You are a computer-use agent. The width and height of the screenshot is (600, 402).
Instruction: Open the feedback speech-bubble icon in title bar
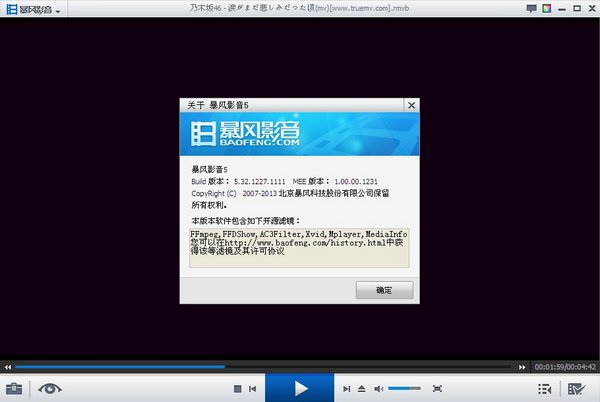point(531,8)
